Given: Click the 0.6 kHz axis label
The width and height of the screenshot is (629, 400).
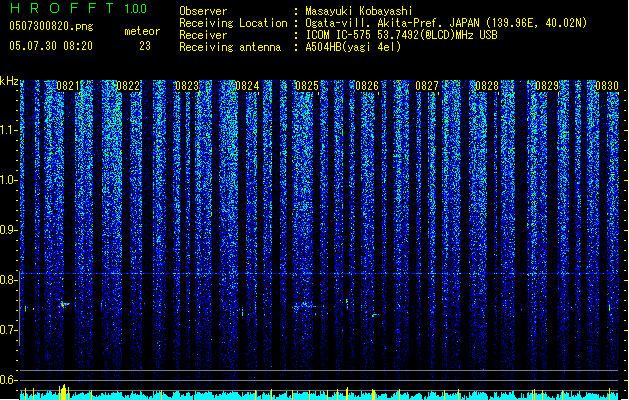Looking at the screenshot, I should pyautogui.click(x=9, y=380).
